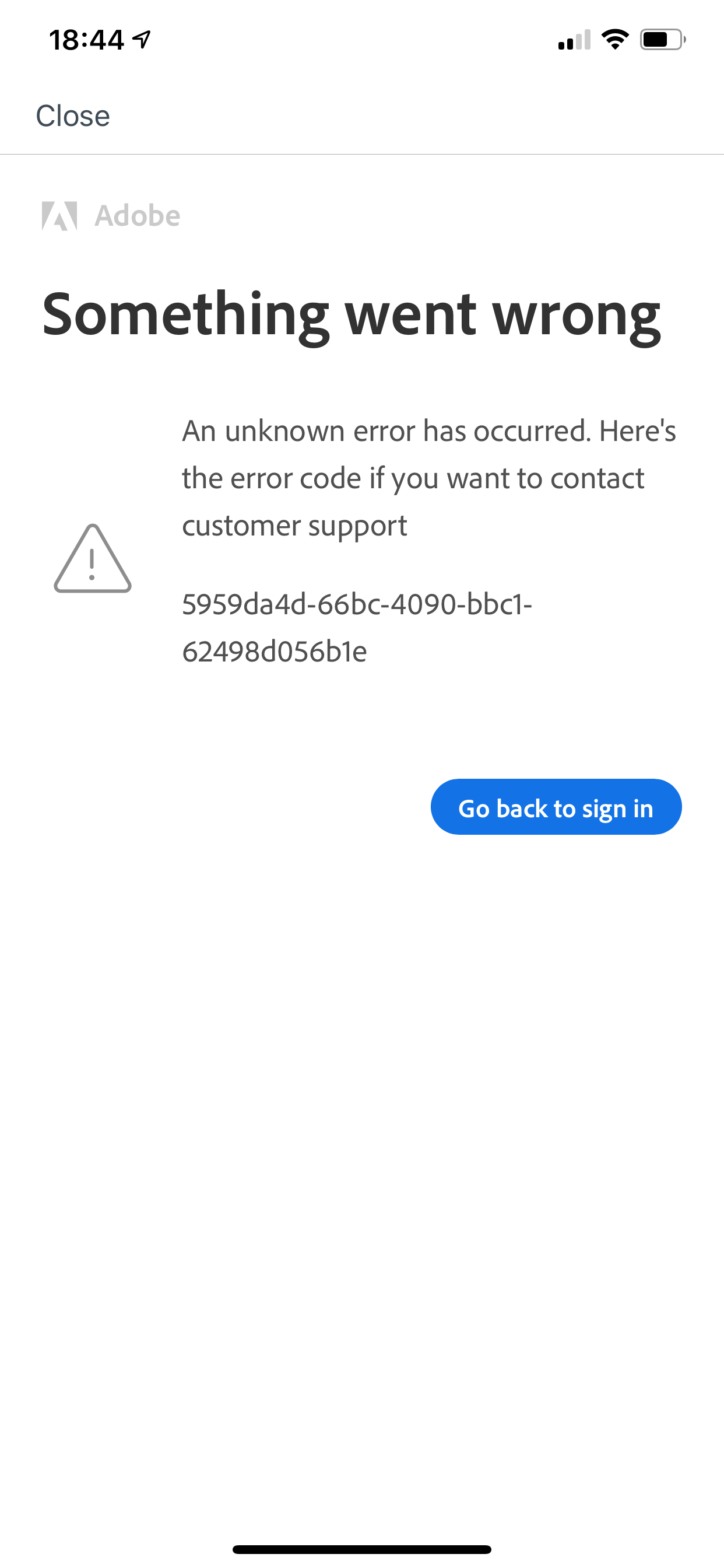Tap the word "Here's" in the message
724x1568 pixels.
point(638,431)
